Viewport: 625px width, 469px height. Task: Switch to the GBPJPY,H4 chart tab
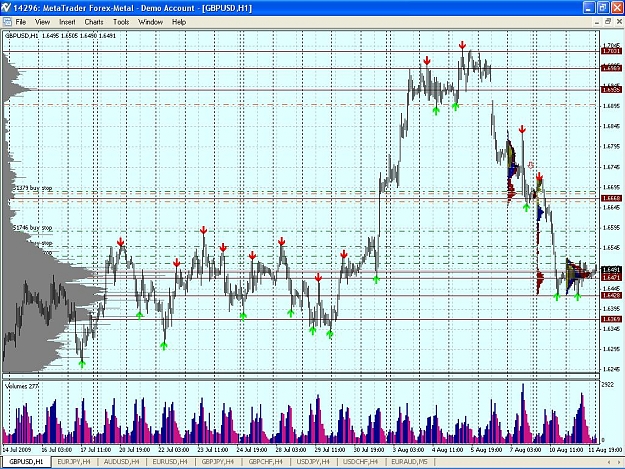(218, 462)
